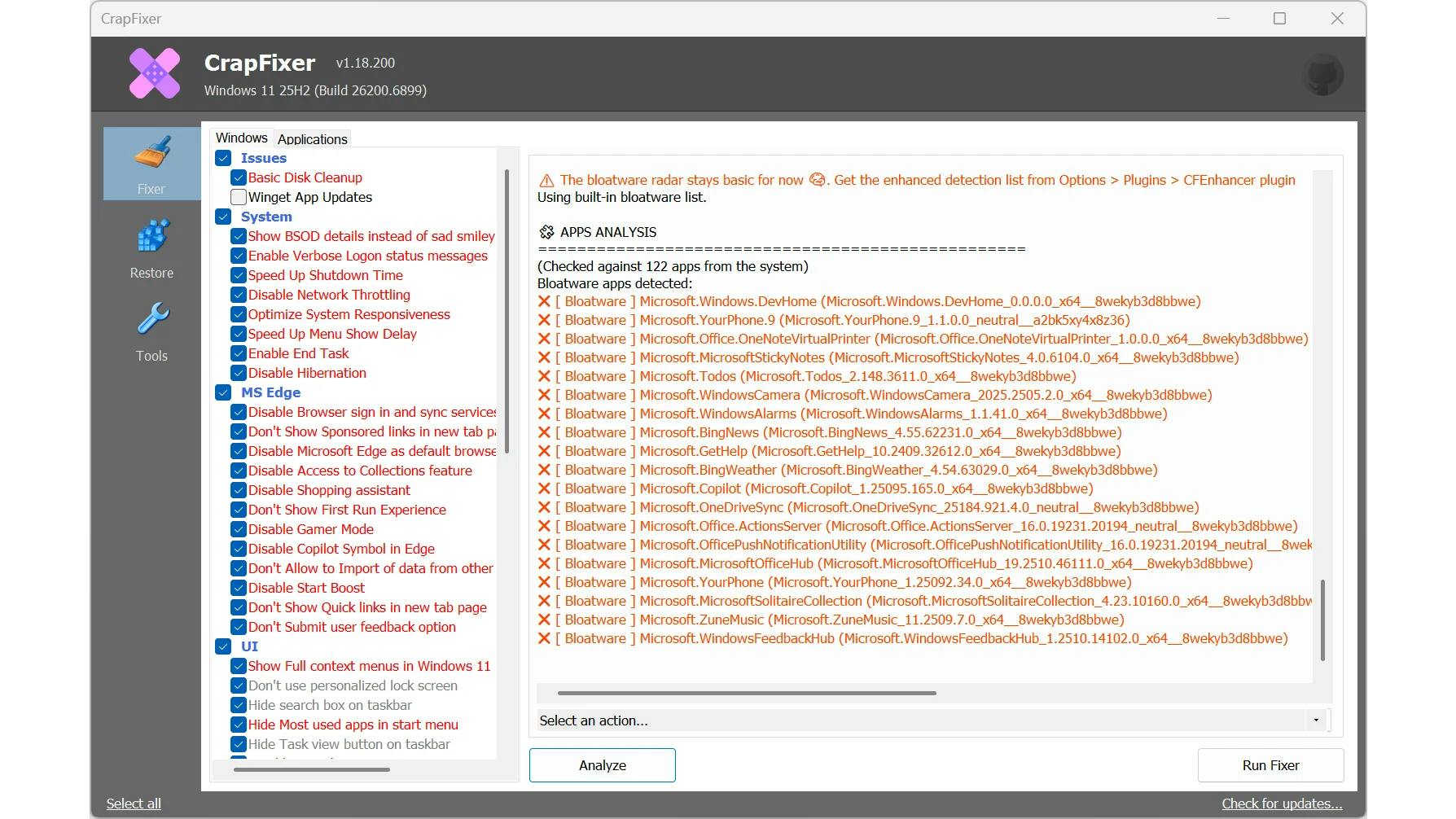Select the Disable Shopping assistant item

[x=329, y=490]
